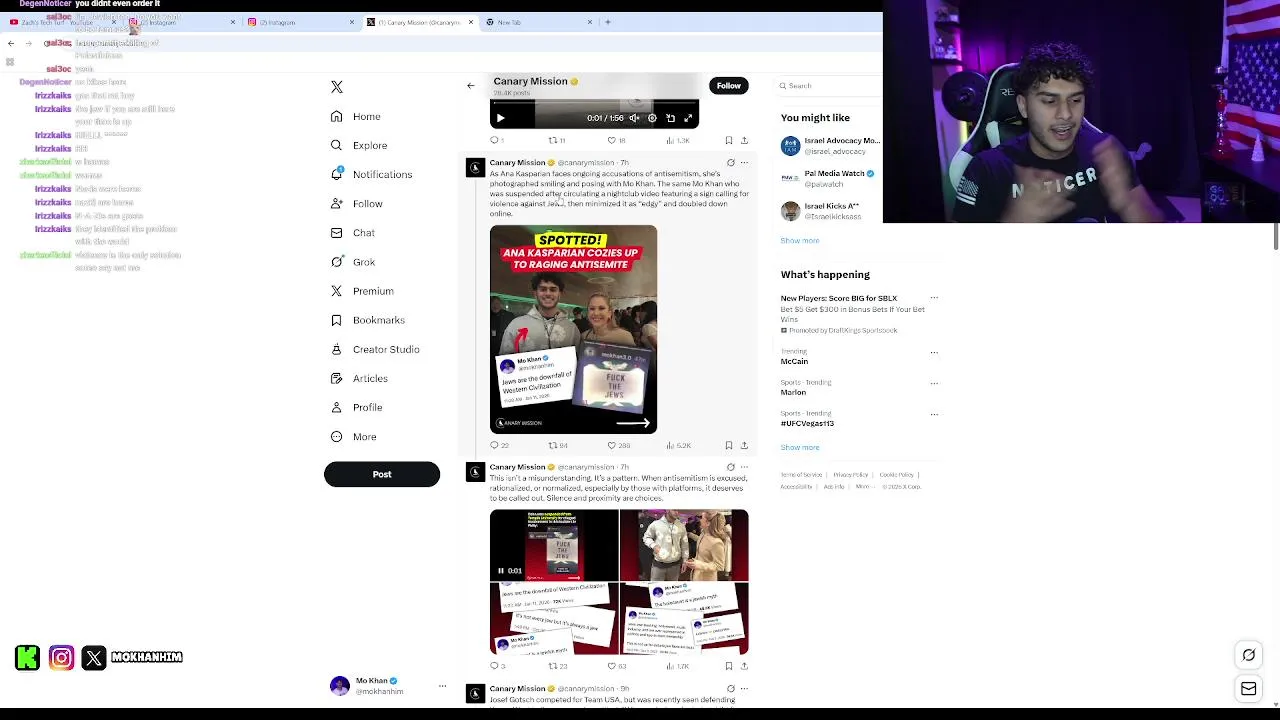Screen dimensions: 1280x720
Task: Repost the post with 84 reposts
Action: pyautogui.click(x=557, y=445)
